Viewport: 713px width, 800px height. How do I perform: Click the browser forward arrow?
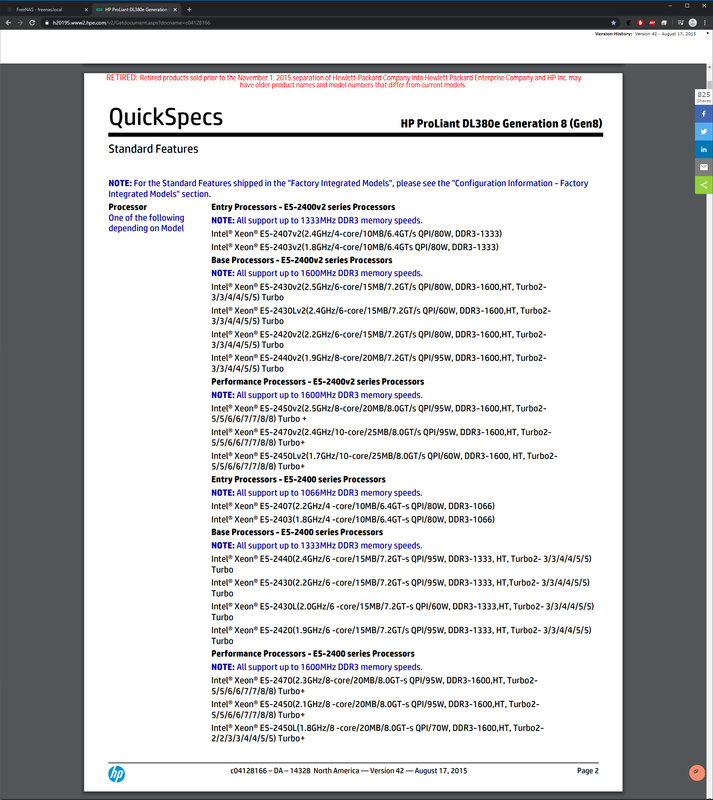click(20, 22)
